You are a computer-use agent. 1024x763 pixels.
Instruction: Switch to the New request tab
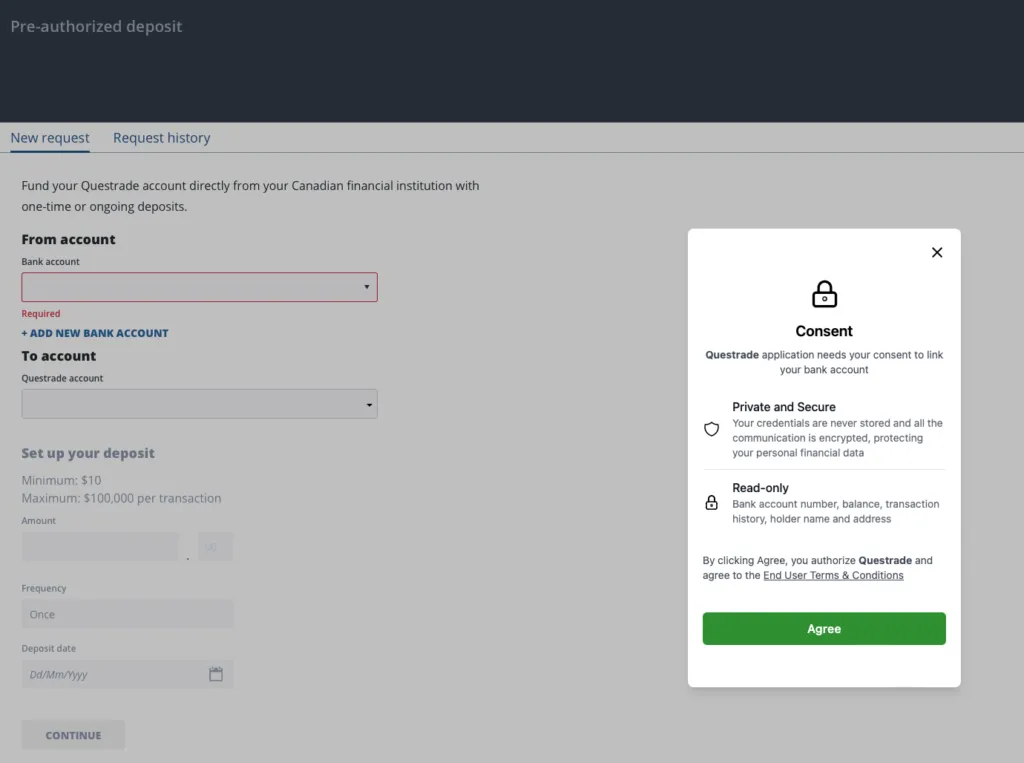tap(50, 138)
